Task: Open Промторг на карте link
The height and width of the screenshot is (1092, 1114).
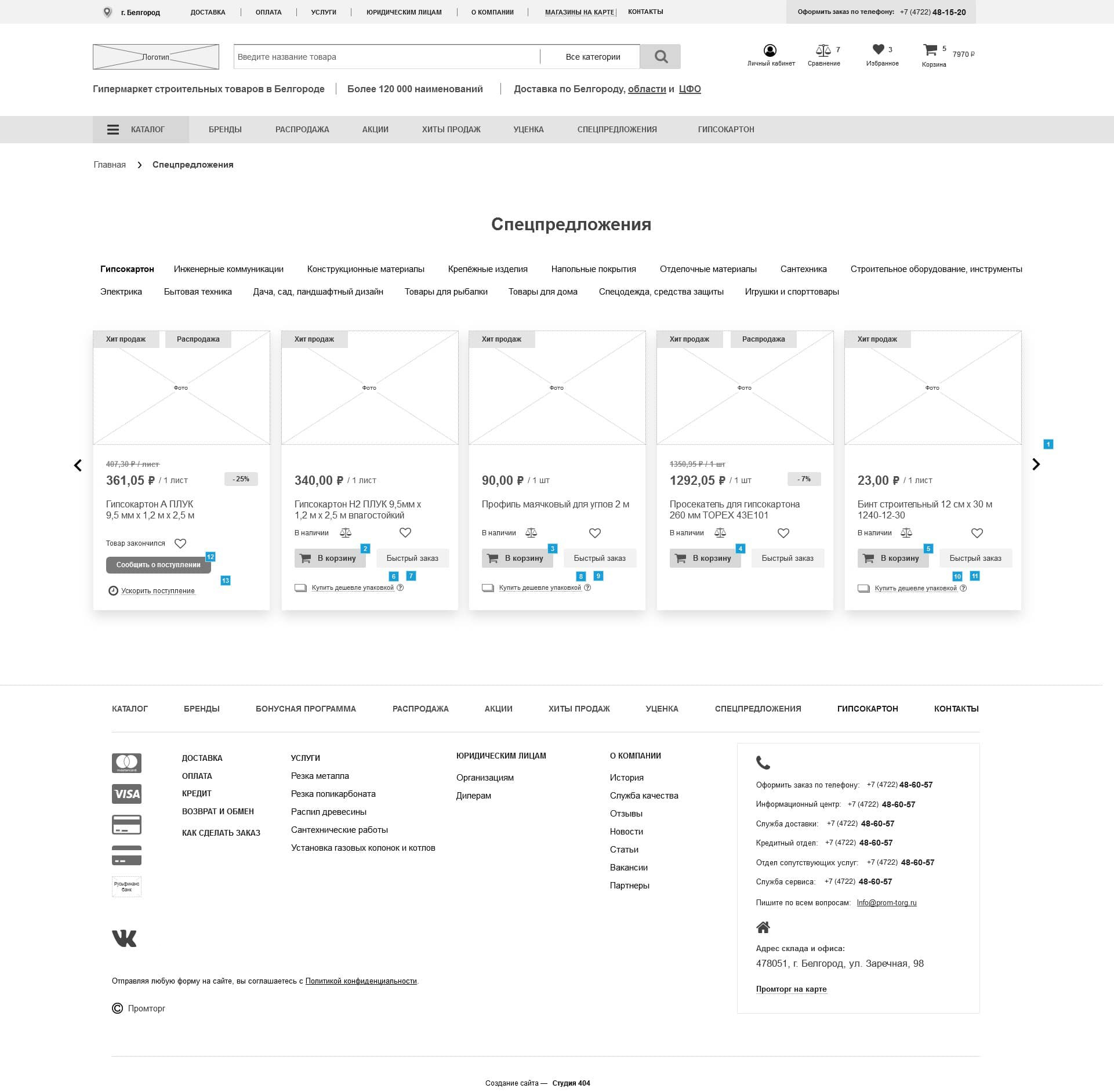Action: tap(791, 989)
